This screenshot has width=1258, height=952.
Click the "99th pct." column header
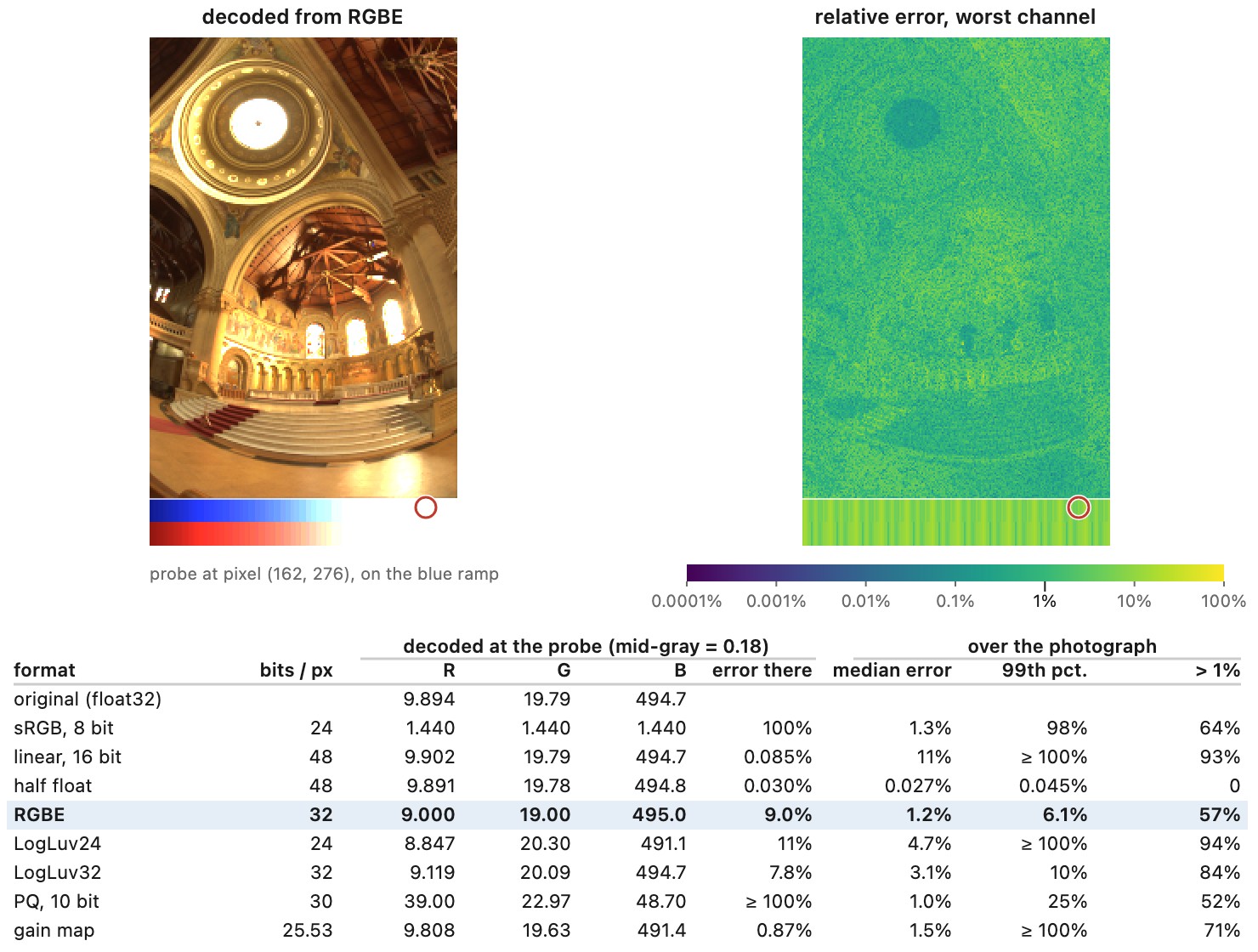pos(1045,670)
